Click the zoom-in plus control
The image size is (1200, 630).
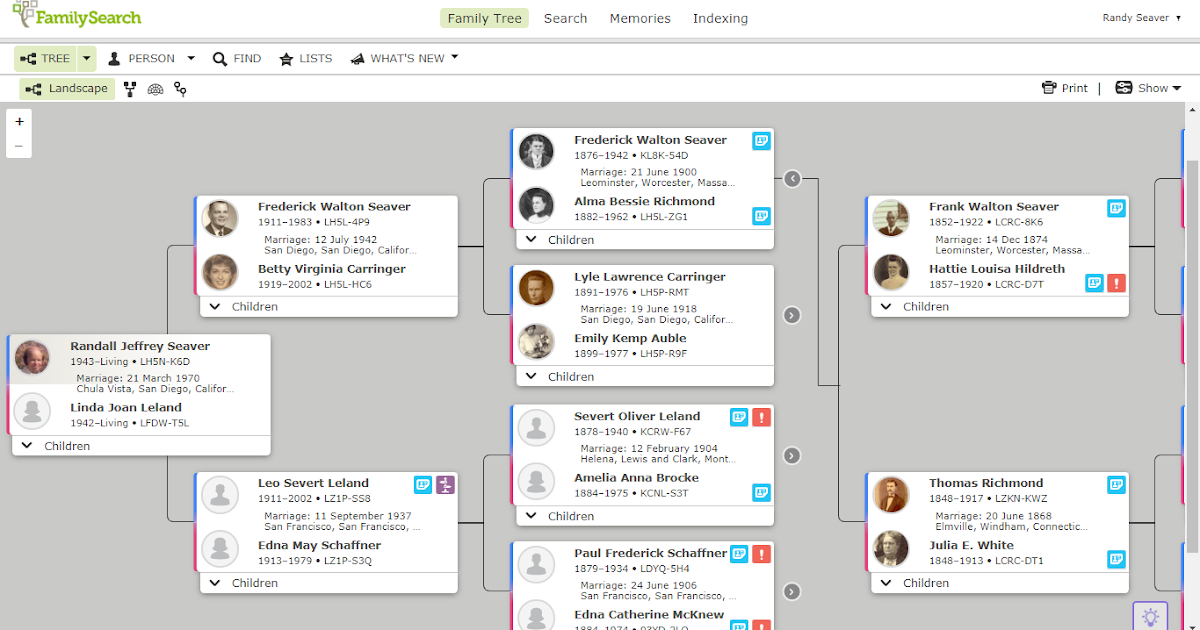pos(19,120)
